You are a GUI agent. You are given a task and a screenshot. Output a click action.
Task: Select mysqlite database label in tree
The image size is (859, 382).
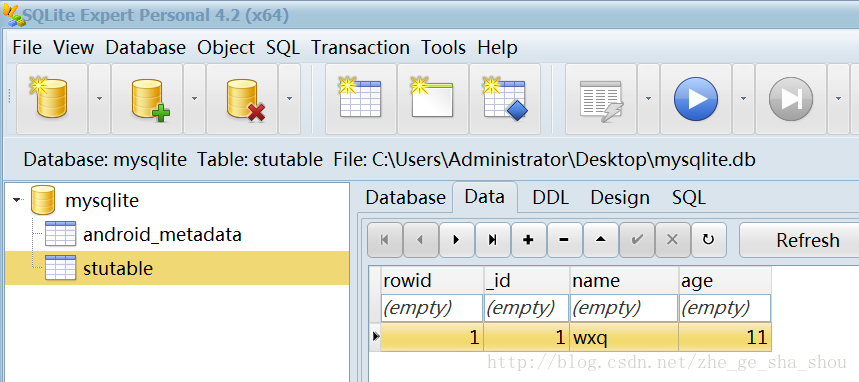coord(102,201)
